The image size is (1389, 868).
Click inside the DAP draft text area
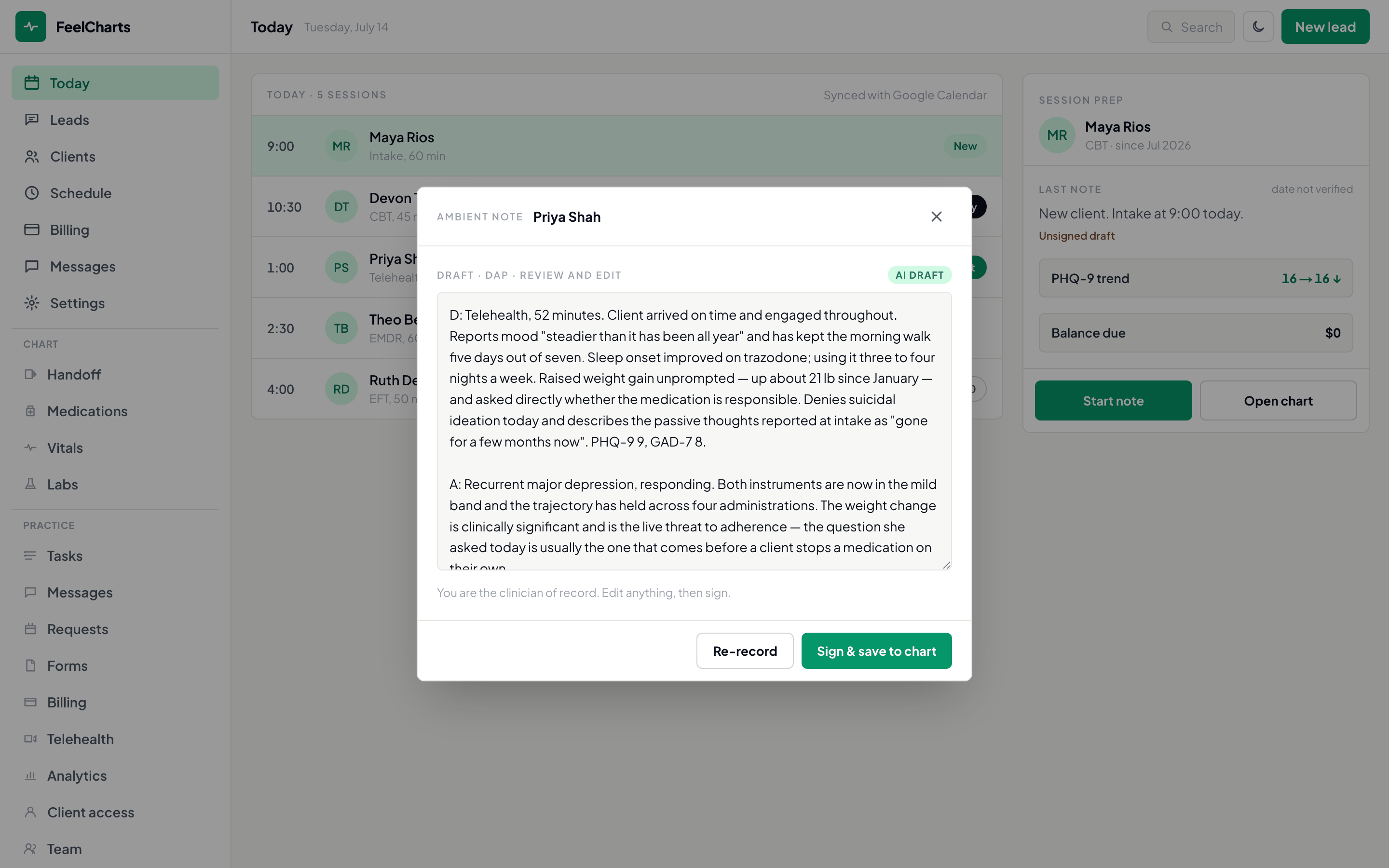click(694, 431)
